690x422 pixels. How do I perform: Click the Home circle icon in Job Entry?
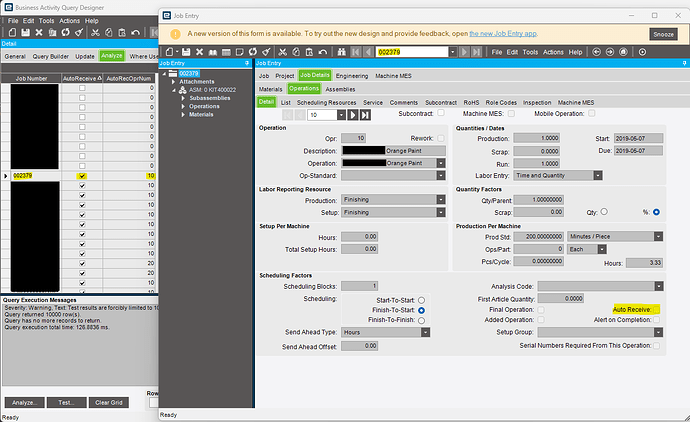click(x=624, y=52)
